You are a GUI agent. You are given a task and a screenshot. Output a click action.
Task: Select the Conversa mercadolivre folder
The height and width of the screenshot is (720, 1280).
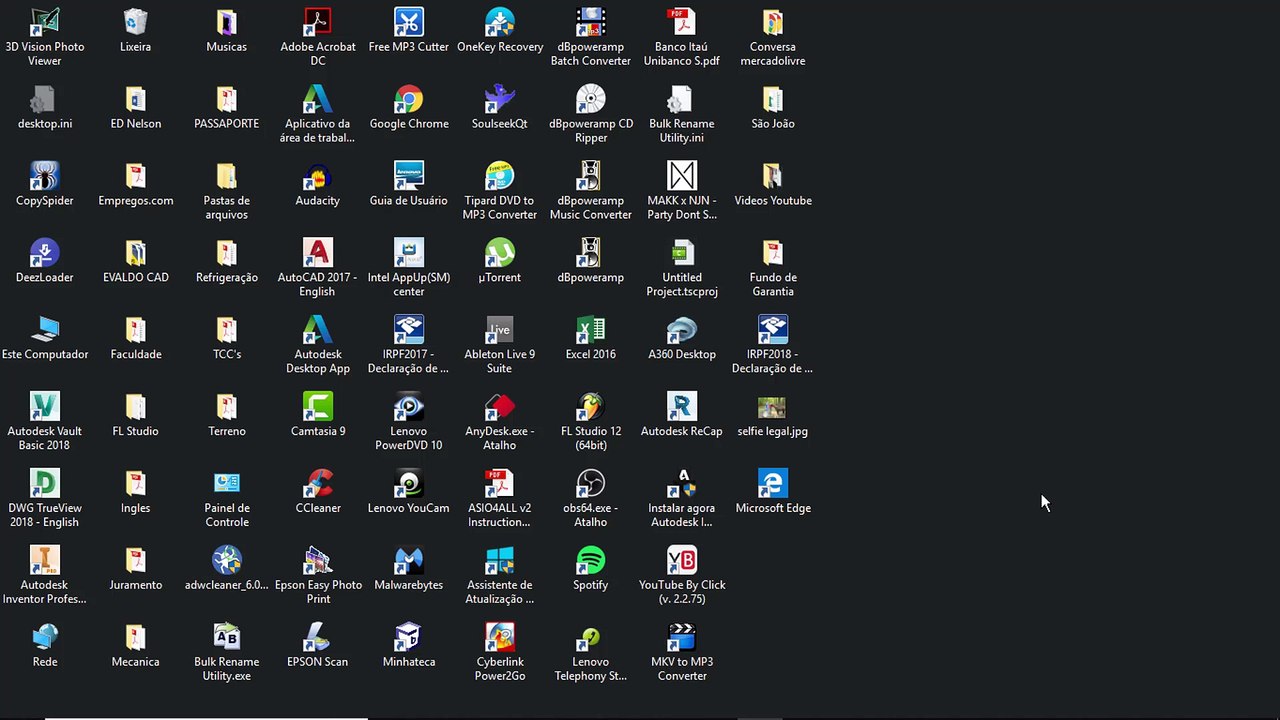coord(773,23)
